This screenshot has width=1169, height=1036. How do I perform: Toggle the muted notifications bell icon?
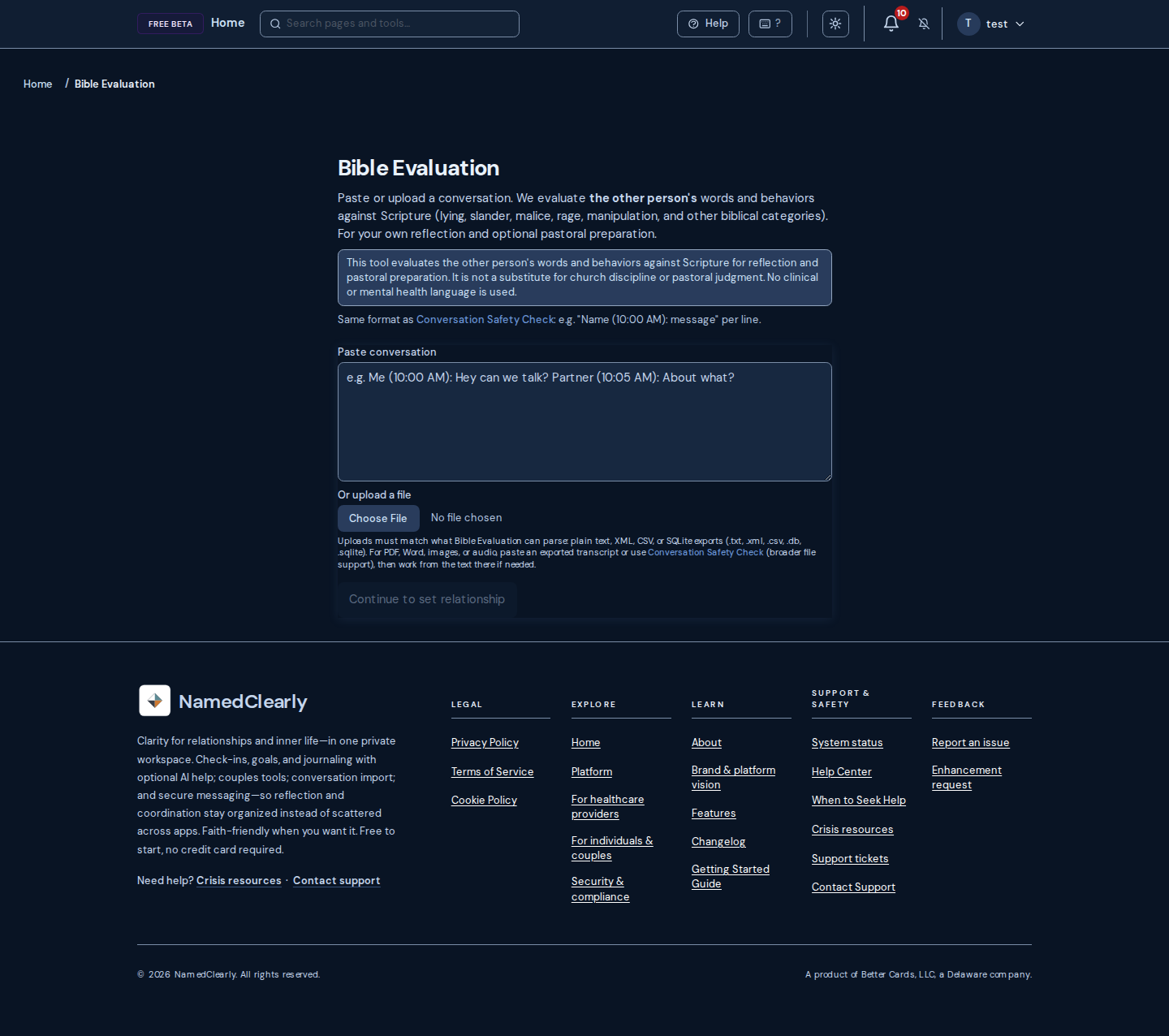click(924, 24)
